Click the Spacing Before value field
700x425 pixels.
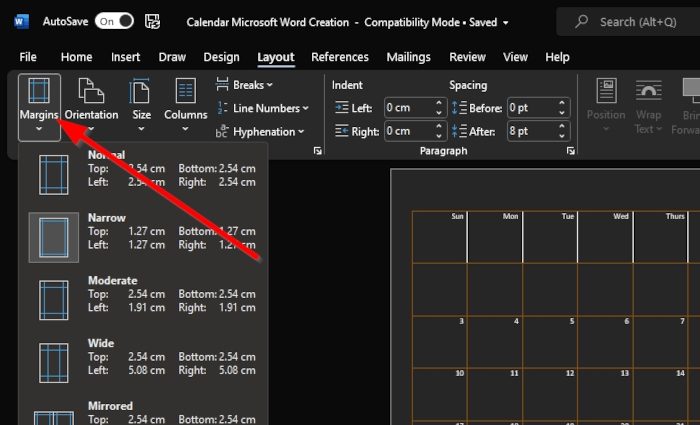[531, 108]
